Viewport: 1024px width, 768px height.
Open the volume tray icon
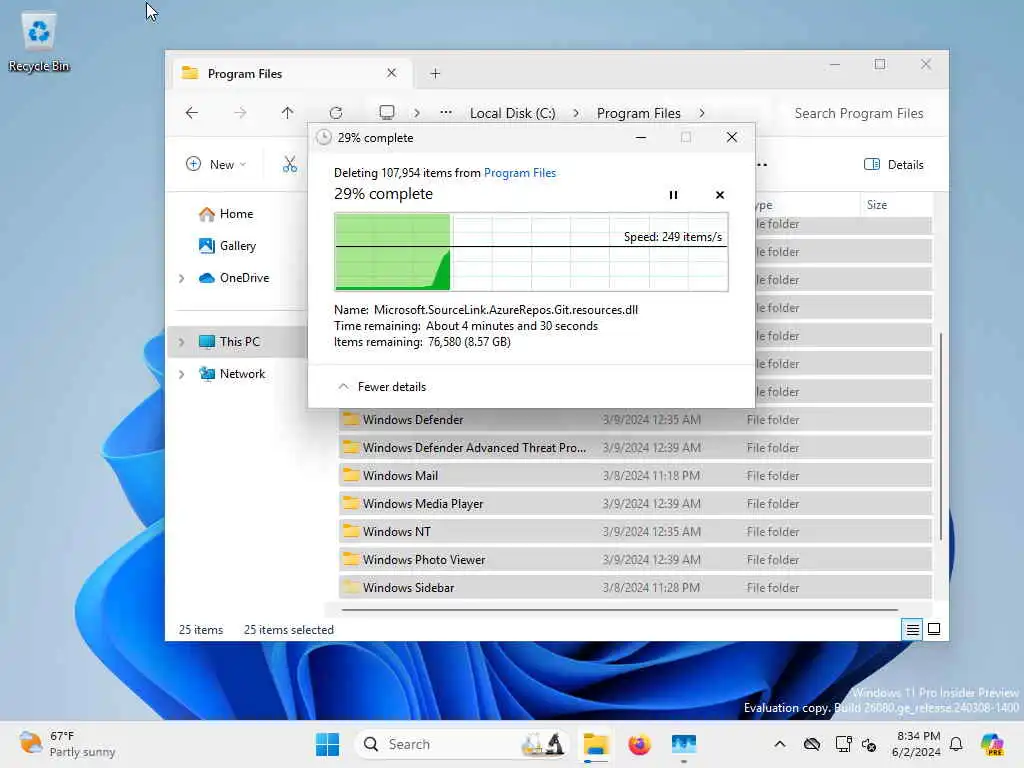(869, 744)
